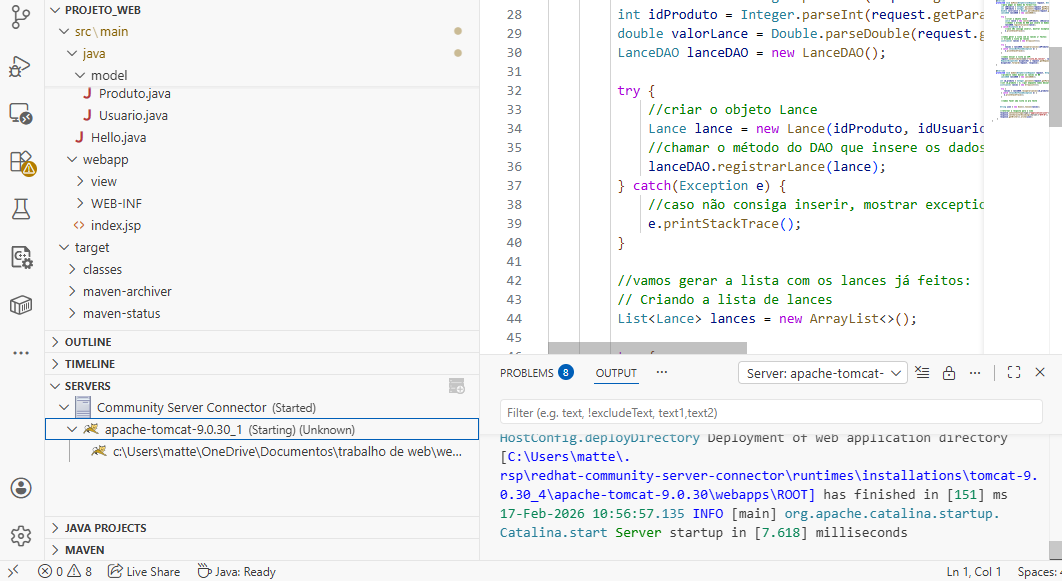This screenshot has height=581, width=1062.
Task: Toggle the output auto-scroll lock
Action: [x=949, y=372]
